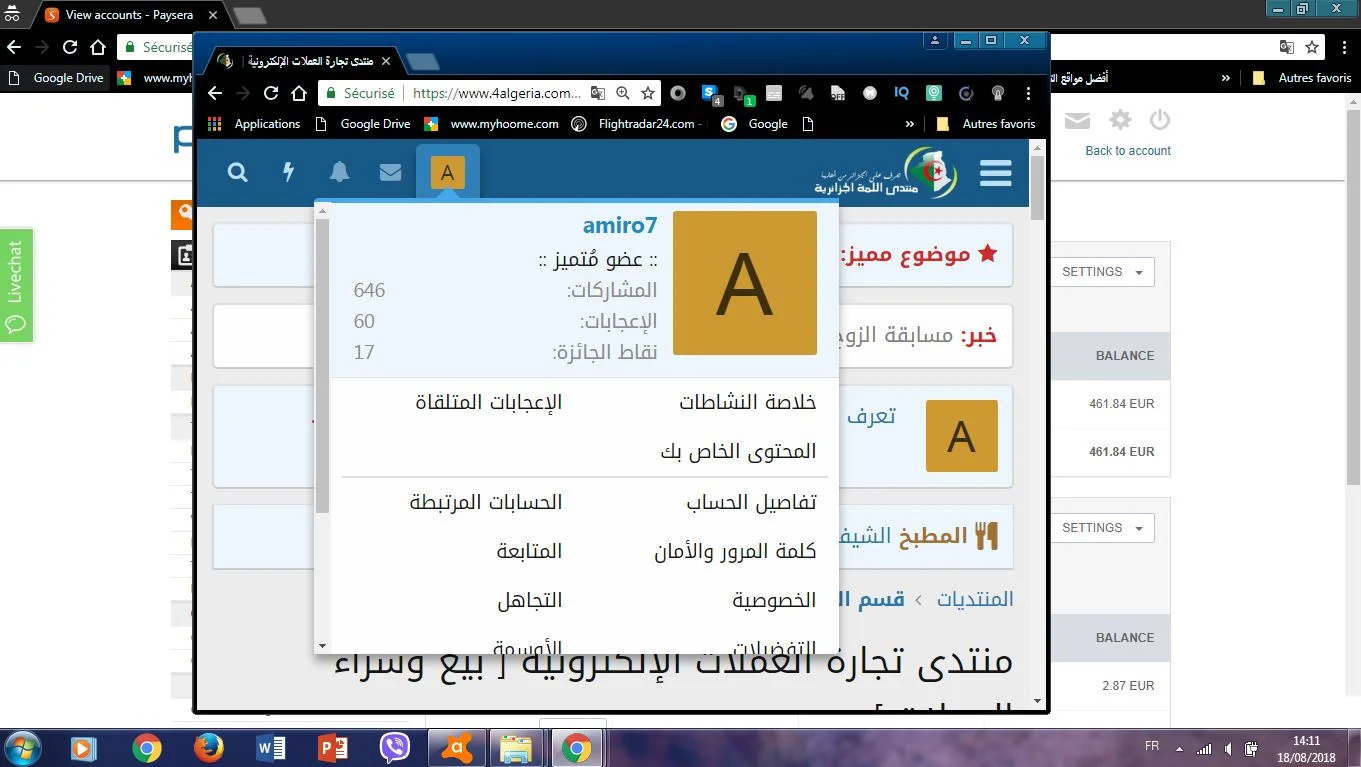
Task: Open the lightning bolt what's new icon
Action: 289,173
